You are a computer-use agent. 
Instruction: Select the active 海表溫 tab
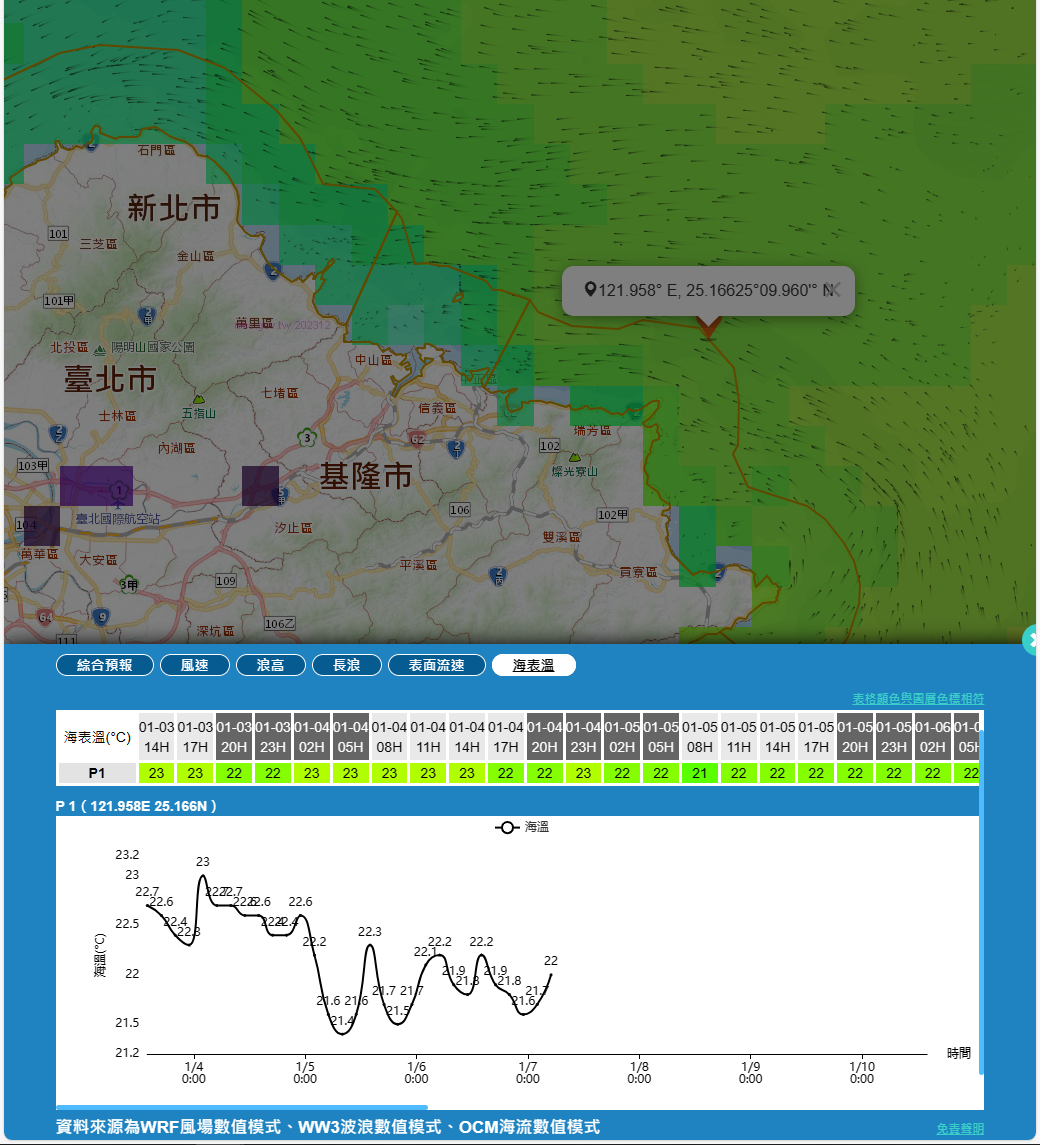(534, 665)
